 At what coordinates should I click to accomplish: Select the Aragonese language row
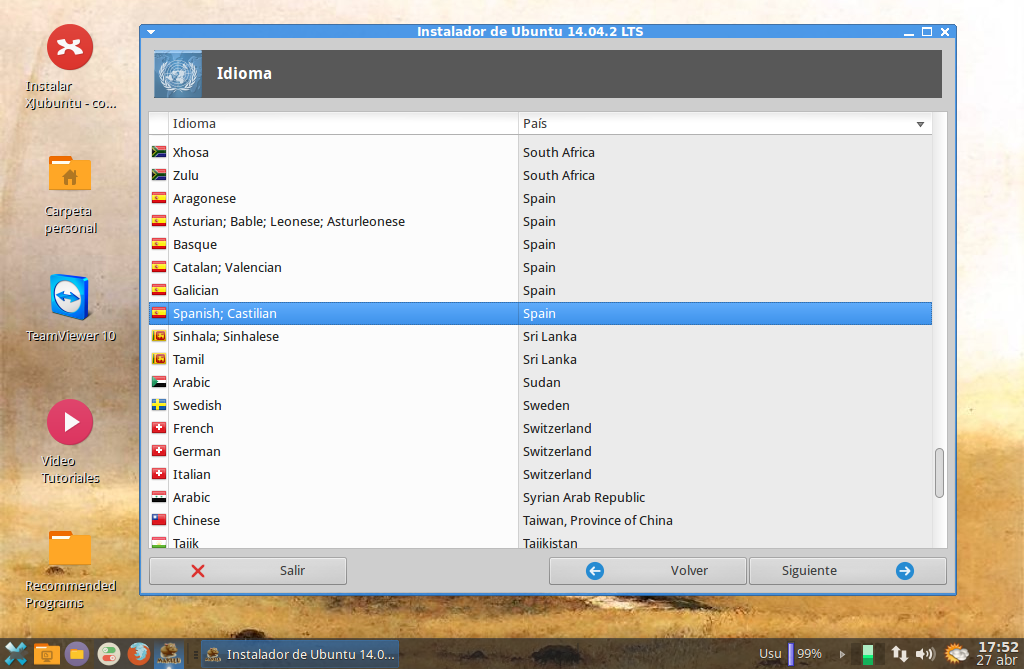[x=540, y=198]
